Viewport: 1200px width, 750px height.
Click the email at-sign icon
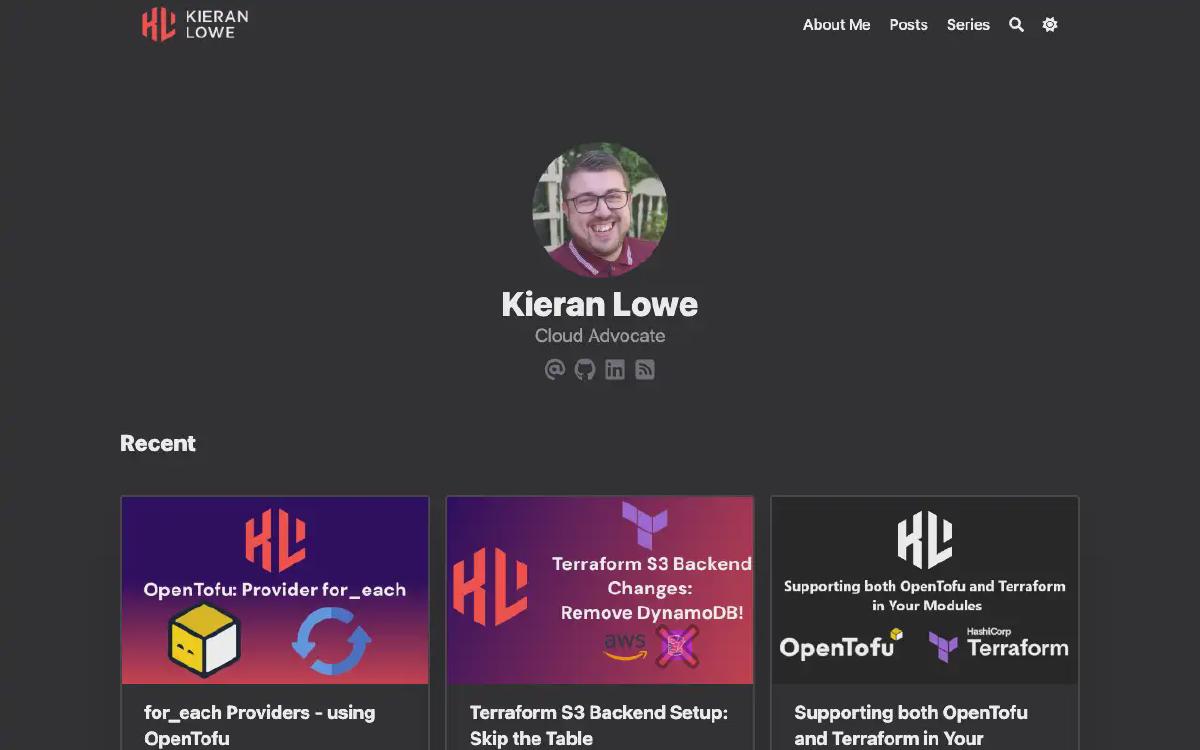tap(555, 370)
